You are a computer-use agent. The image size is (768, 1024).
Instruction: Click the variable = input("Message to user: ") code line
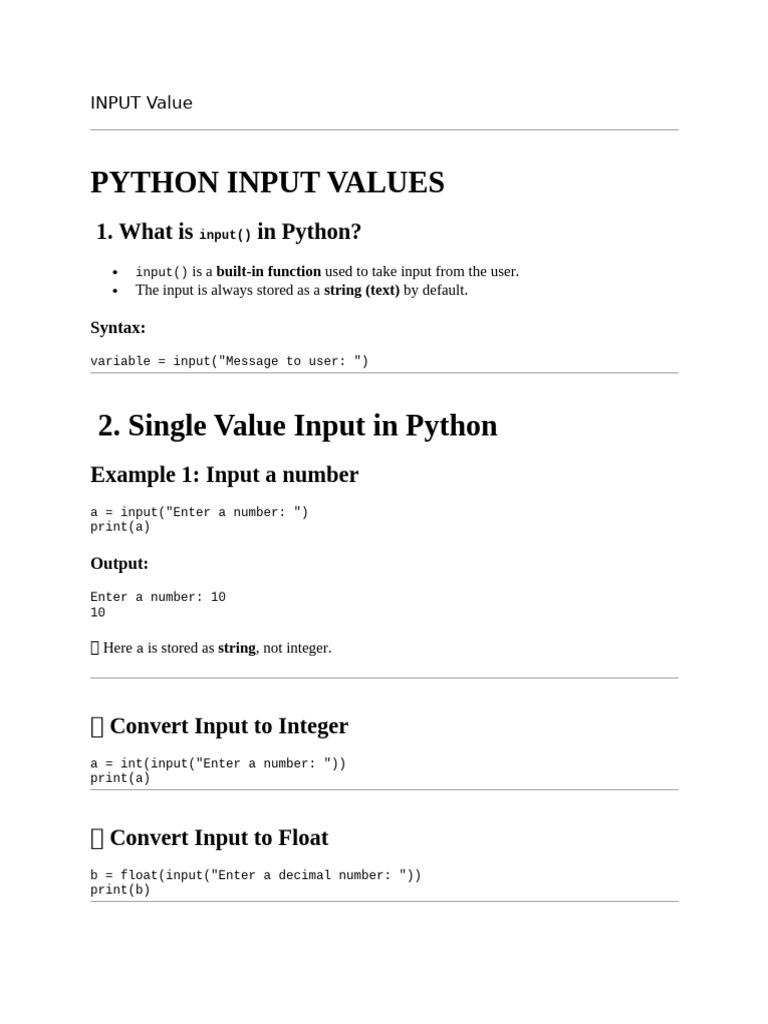[x=229, y=361]
